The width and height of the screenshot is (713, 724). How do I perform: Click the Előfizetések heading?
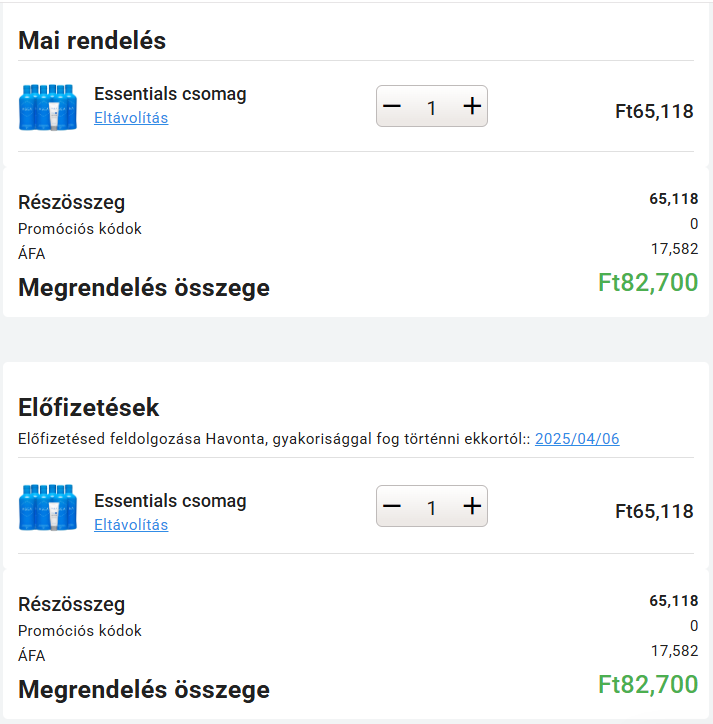pos(89,407)
